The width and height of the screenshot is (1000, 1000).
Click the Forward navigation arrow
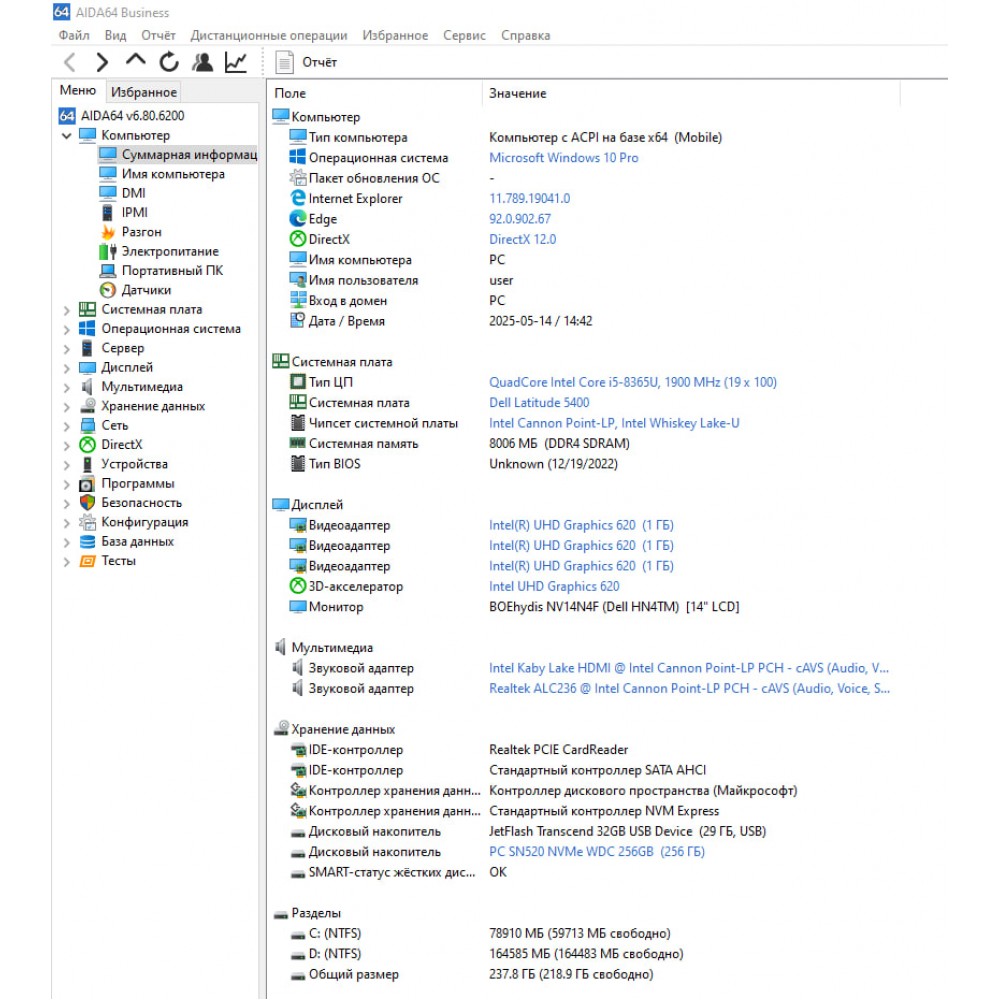point(102,62)
